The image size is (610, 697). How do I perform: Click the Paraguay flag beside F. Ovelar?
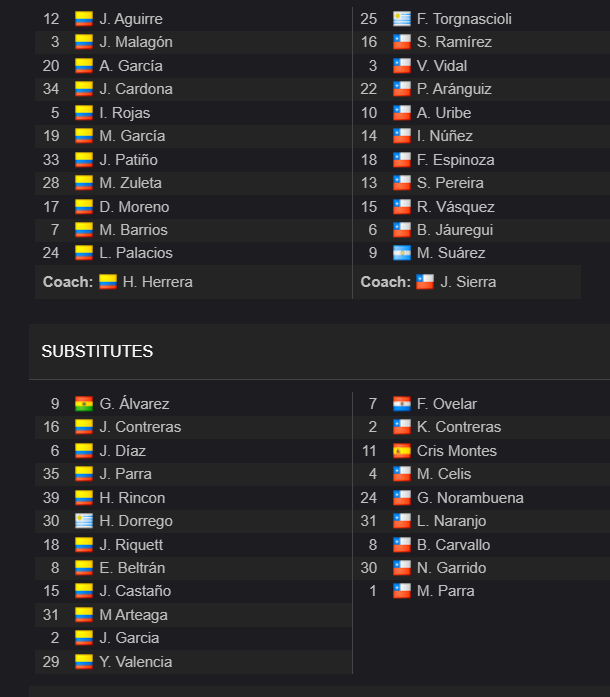[x=401, y=404]
